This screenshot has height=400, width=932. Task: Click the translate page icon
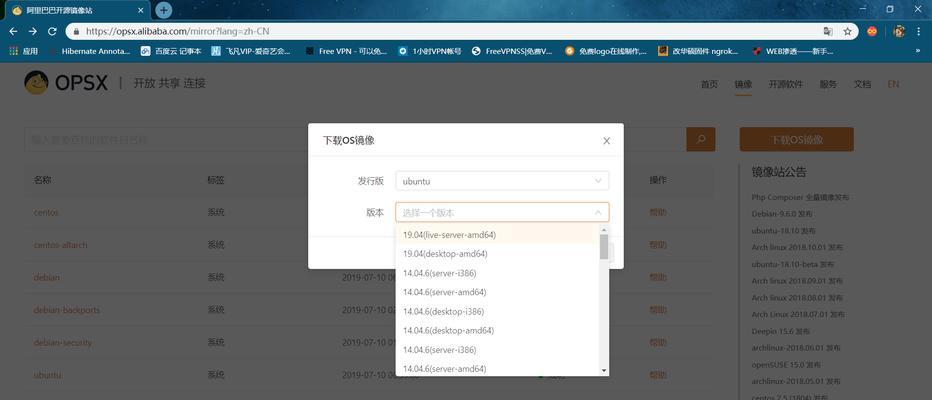[x=828, y=32]
